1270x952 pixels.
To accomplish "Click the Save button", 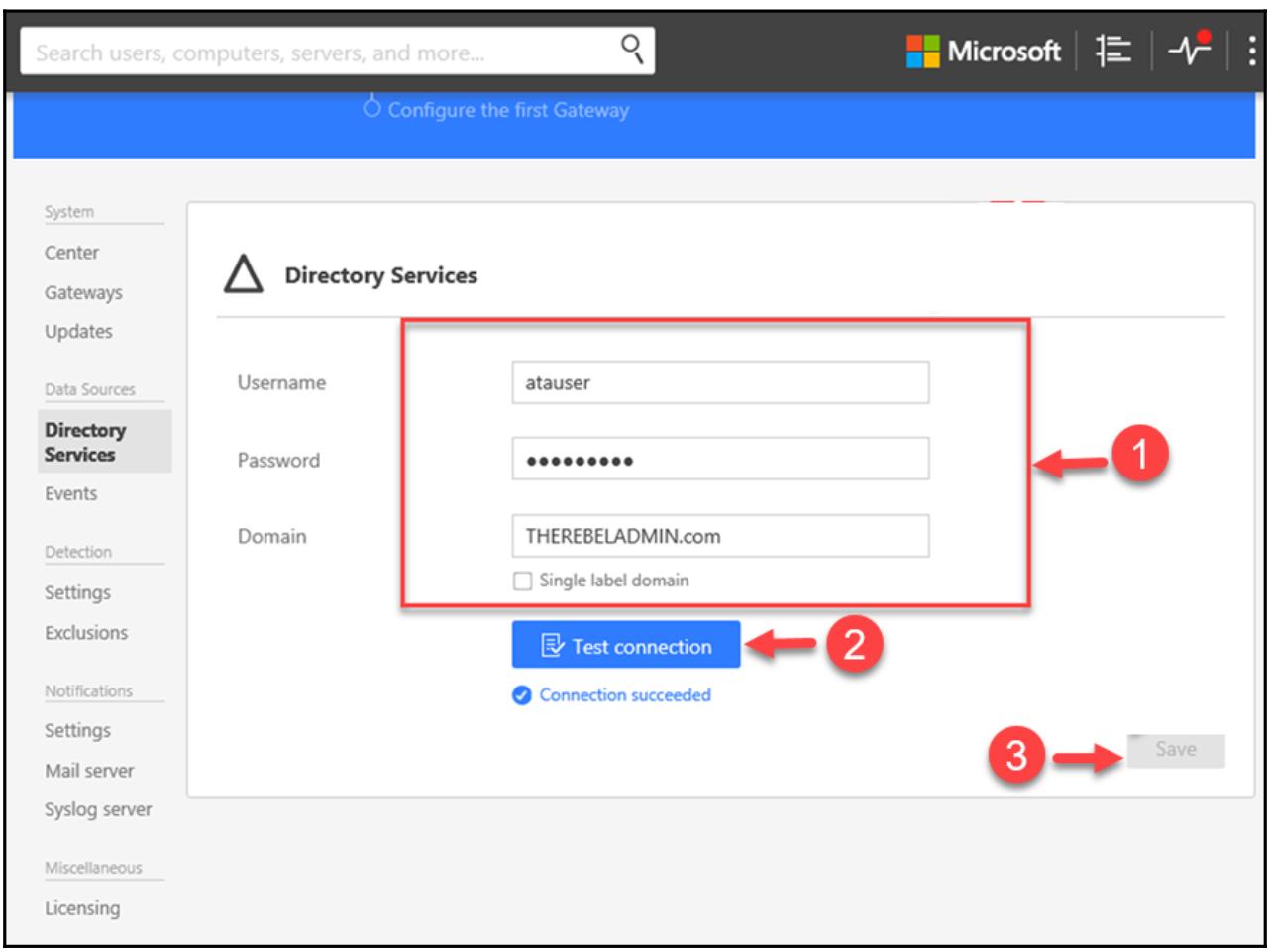I will click(1175, 750).
